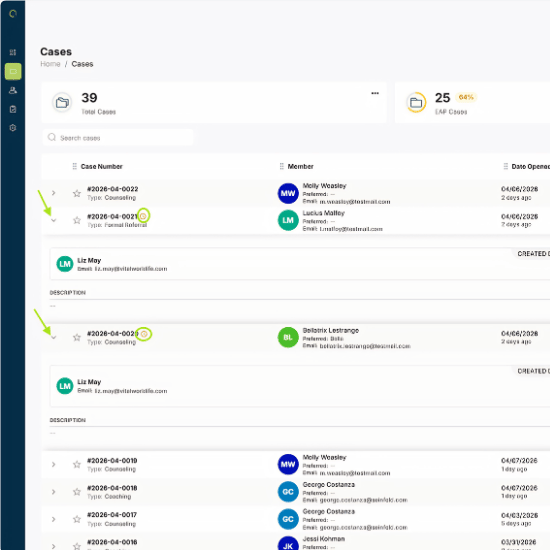
Task: Click the Member column header
Action: [300, 166]
